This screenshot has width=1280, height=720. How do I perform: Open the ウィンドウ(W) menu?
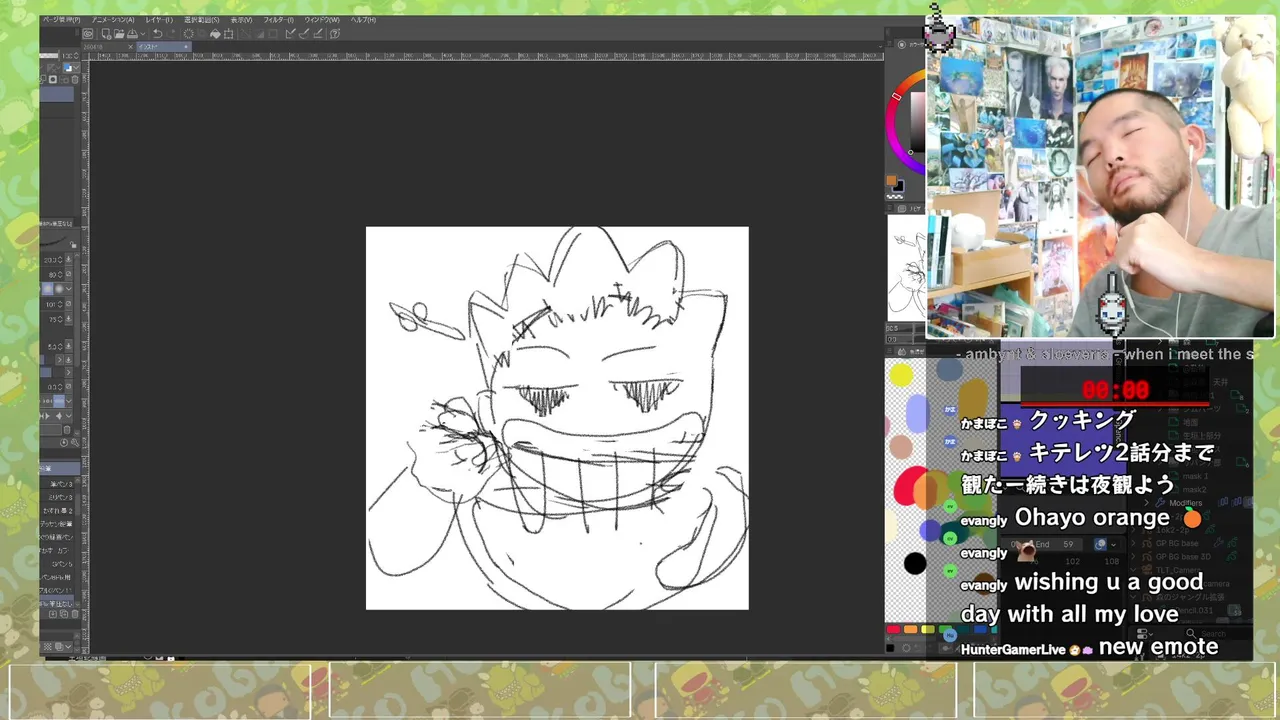pyautogui.click(x=322, y=20)
